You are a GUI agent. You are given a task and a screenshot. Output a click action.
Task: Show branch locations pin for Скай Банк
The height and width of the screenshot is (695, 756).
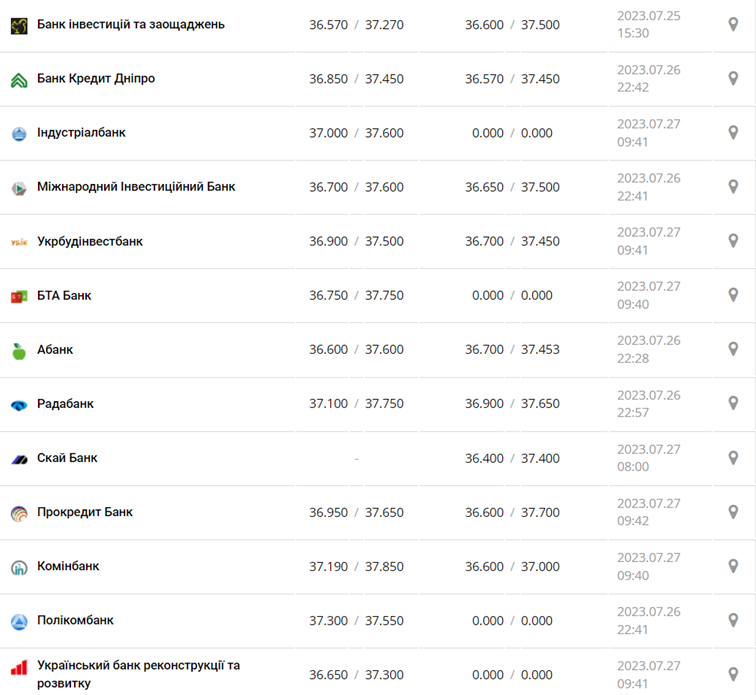[733, 458]
